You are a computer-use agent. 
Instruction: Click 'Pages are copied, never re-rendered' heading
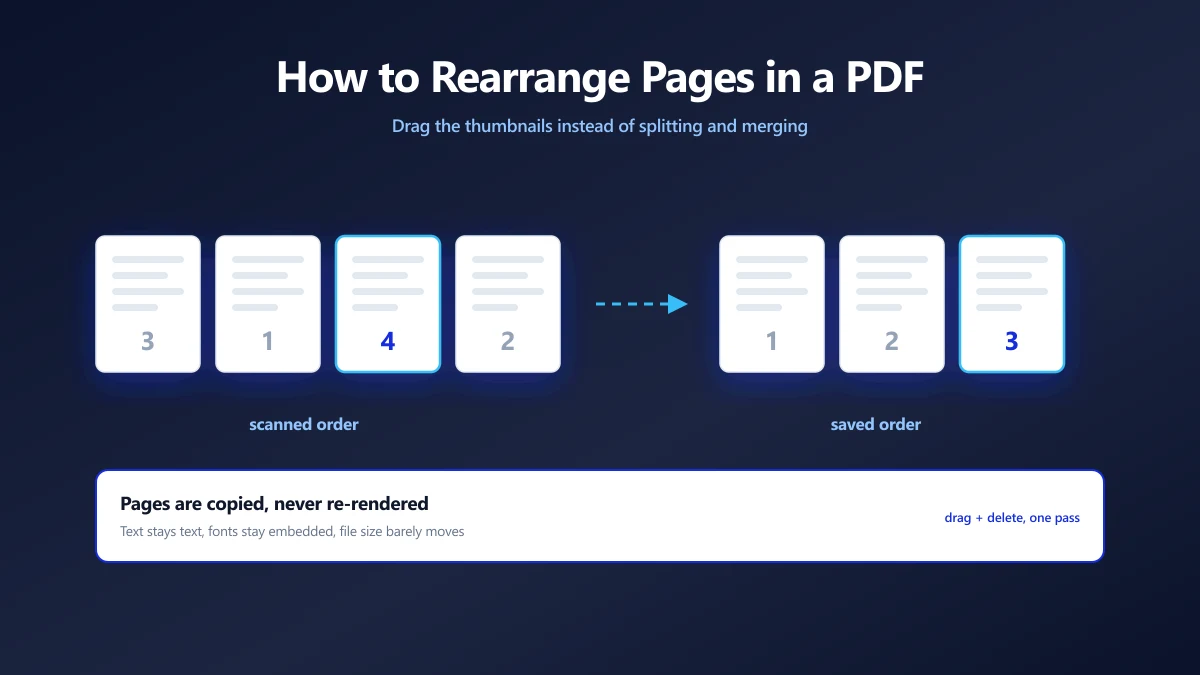point(274,503)
